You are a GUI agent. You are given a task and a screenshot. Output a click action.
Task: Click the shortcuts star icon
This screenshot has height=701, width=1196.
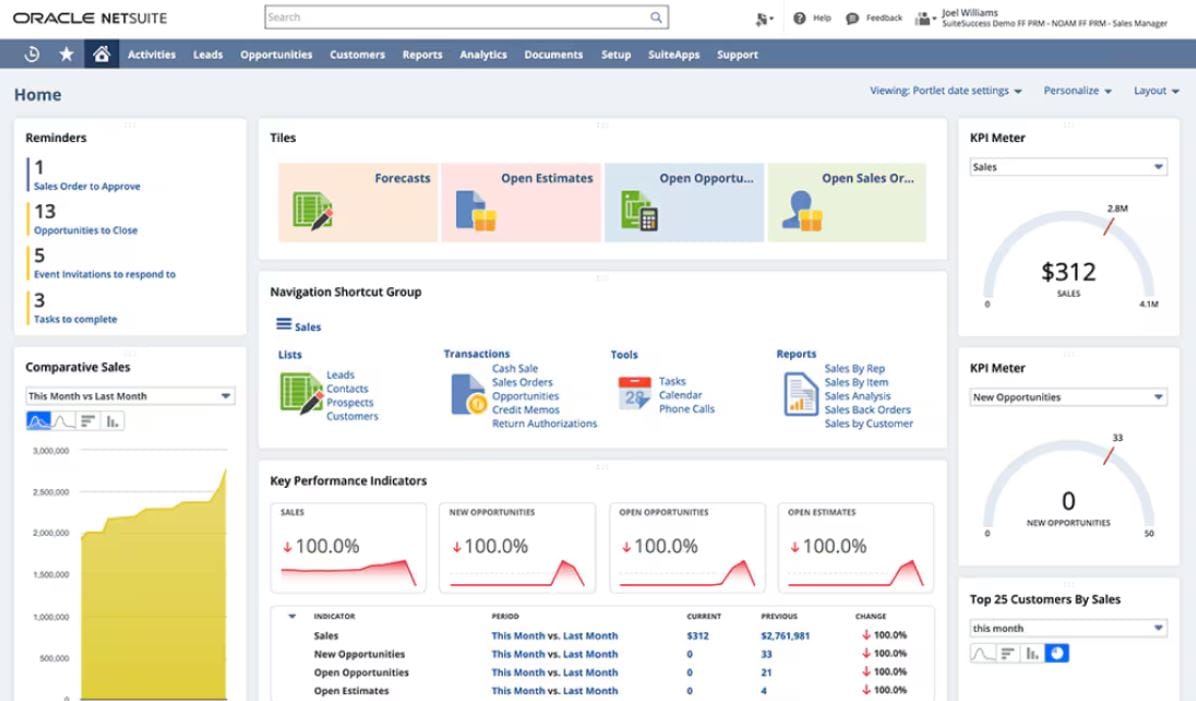click(x=66, y=54)
